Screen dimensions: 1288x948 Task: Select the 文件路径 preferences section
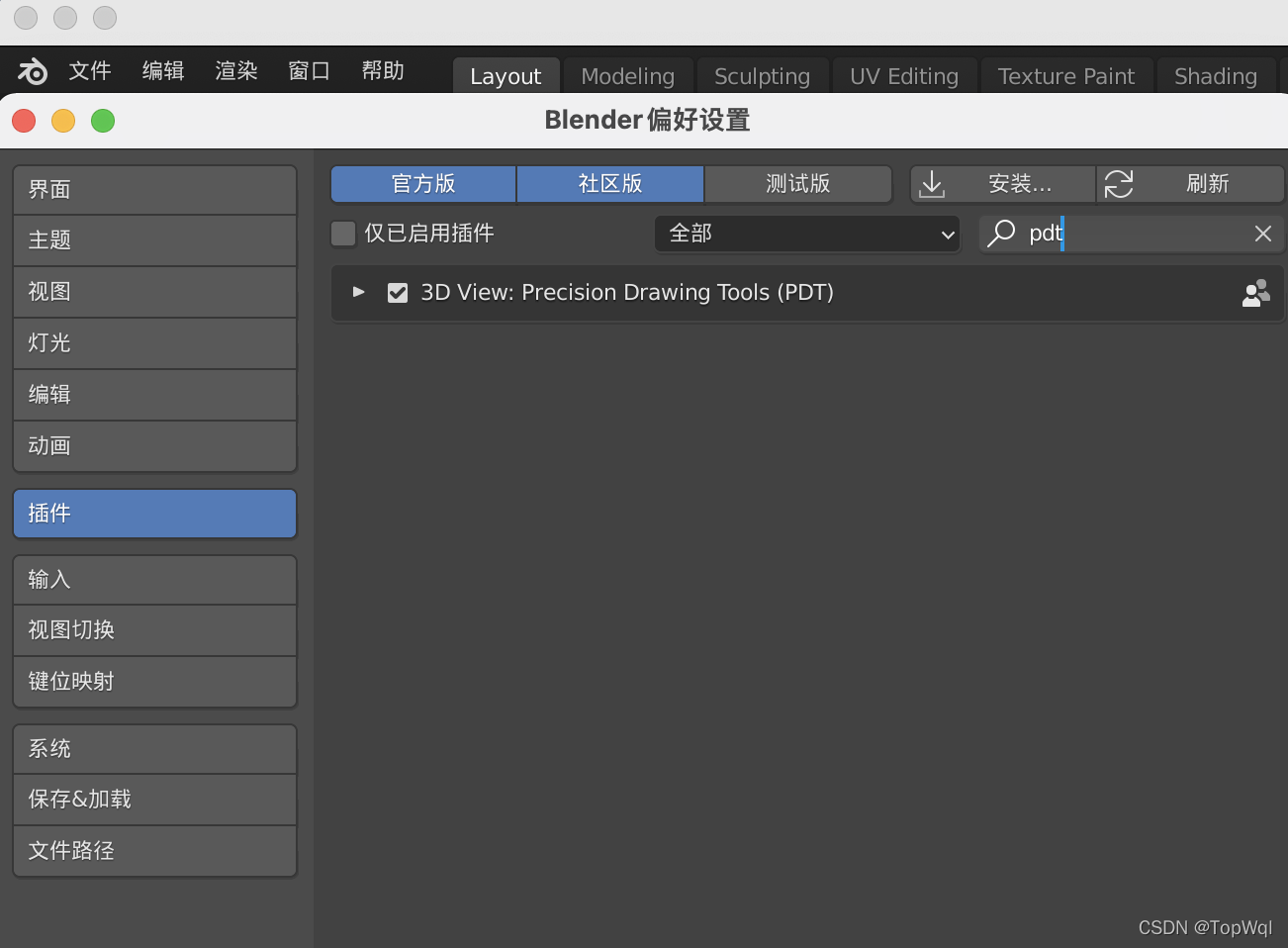pos(154,851)
